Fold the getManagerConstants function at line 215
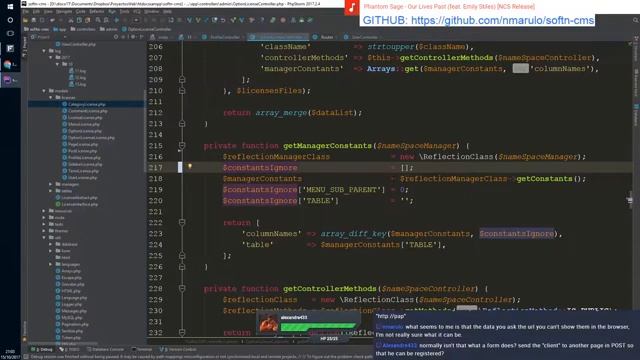The width and height of the screenshot is (640, 360). coord(182,145)
